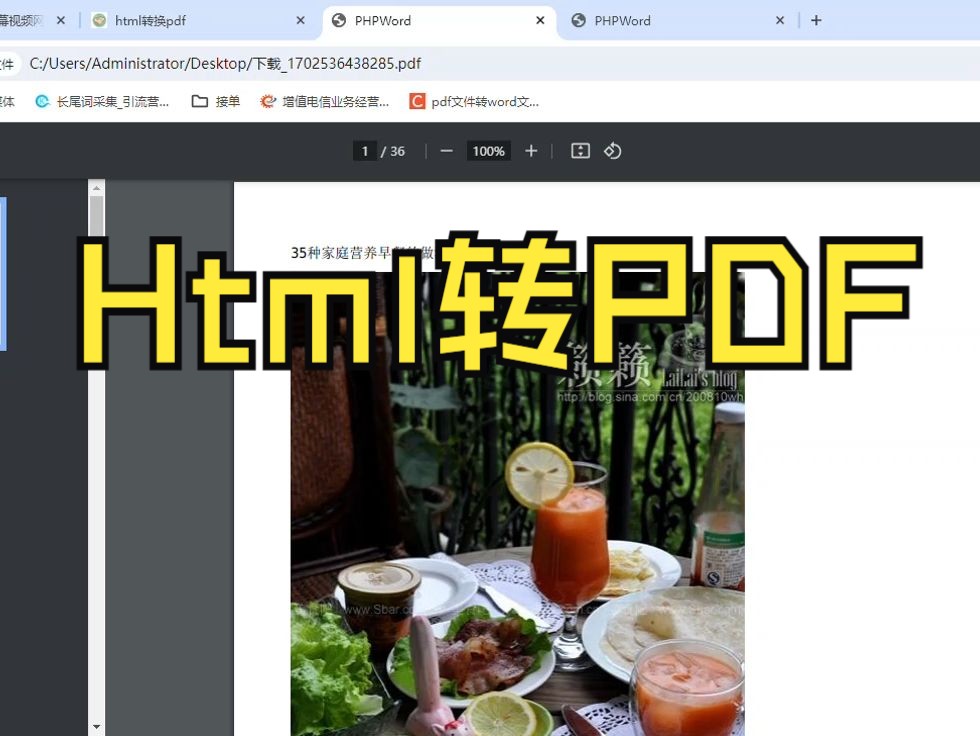Click the favicon on the html转pdf tab

tap(99, 20)
